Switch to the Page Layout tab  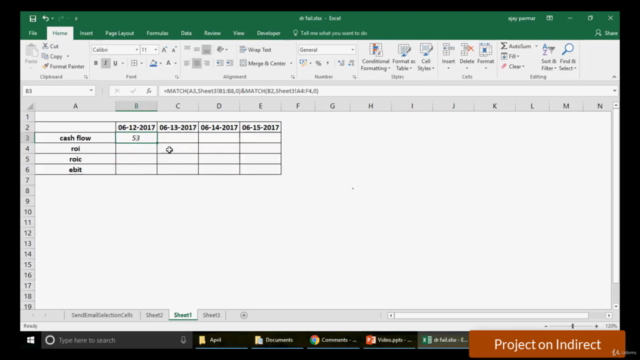coord(120,33)
